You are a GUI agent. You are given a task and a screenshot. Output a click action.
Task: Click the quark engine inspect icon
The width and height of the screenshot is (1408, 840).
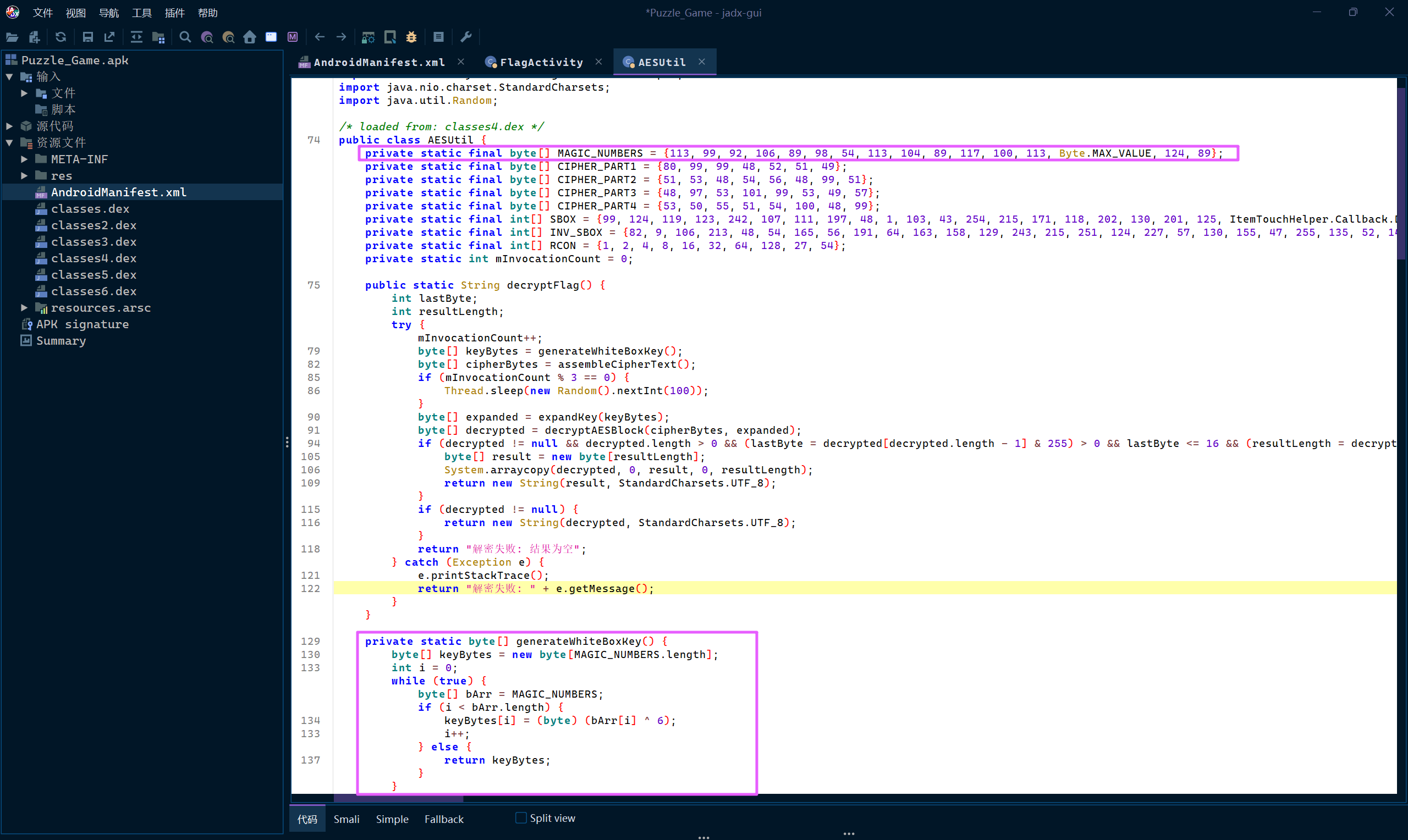[390, 37]
